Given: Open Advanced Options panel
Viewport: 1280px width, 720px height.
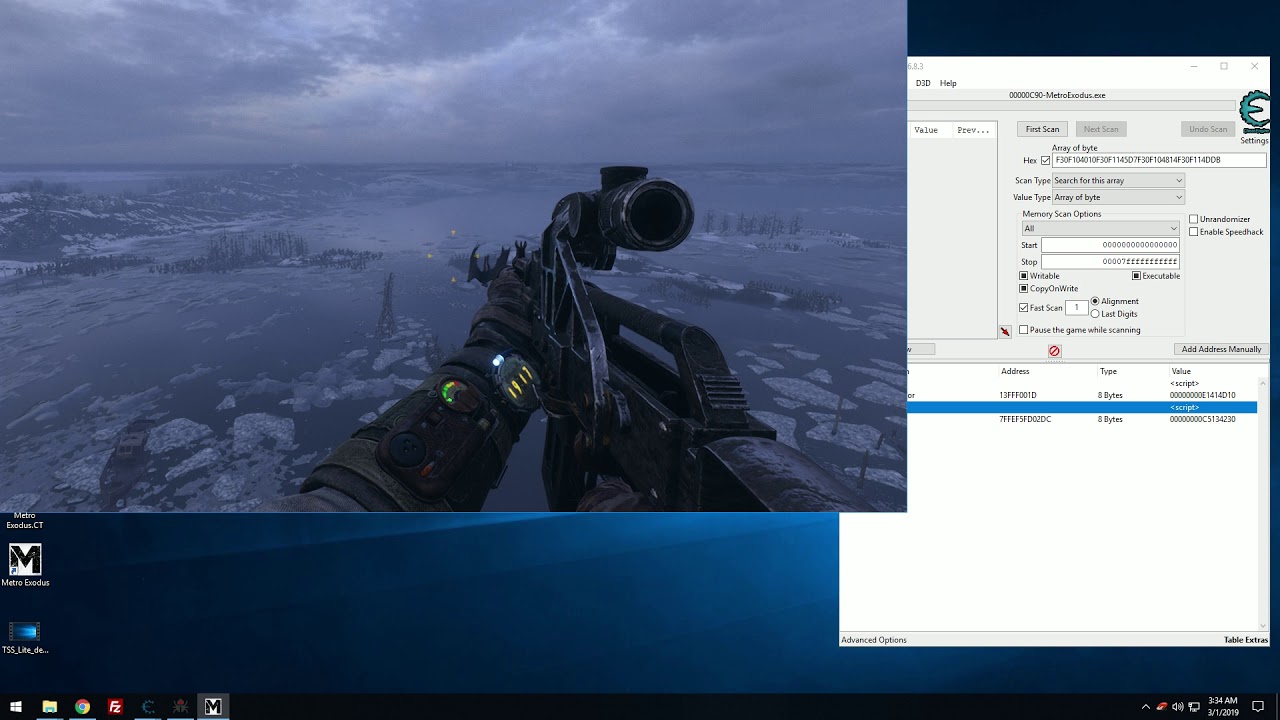Looking at the screenshot, I should pos(874,640).
